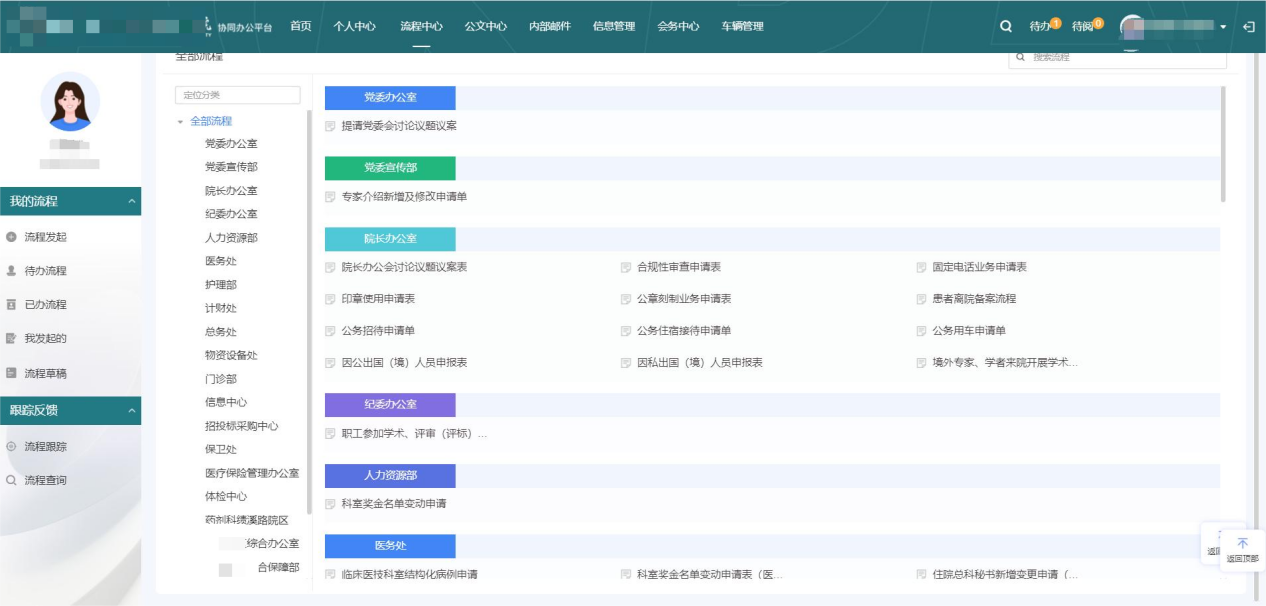The image size is (1266, 606).
Task: Collapse the 我的流程 sidebar section
Action: (131, 201)
